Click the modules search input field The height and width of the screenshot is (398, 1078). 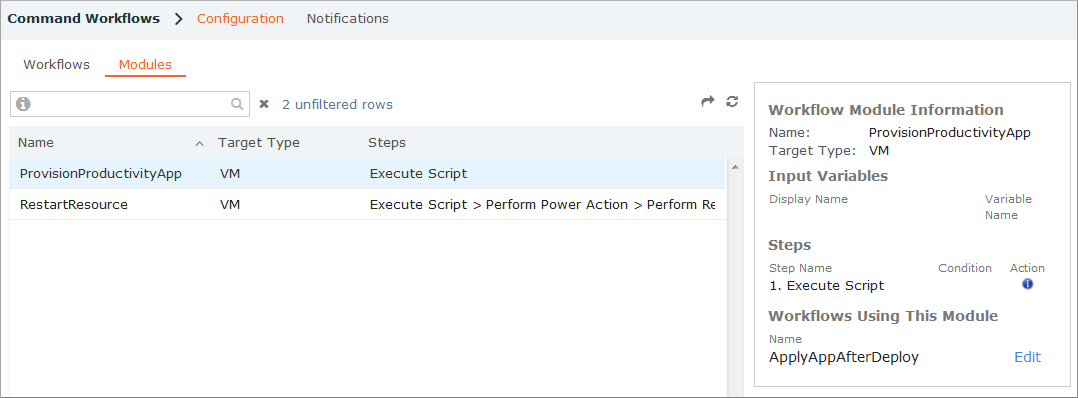pos(131,104)
